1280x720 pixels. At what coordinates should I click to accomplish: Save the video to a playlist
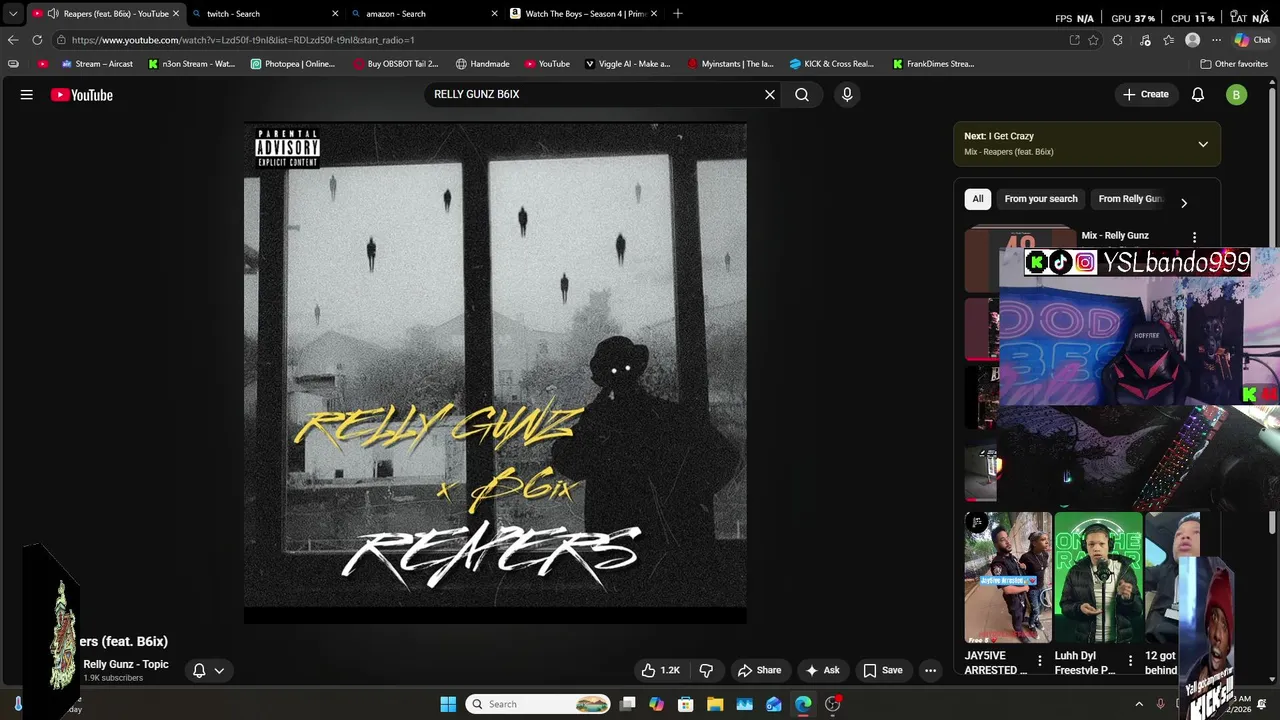click(882, 670)
